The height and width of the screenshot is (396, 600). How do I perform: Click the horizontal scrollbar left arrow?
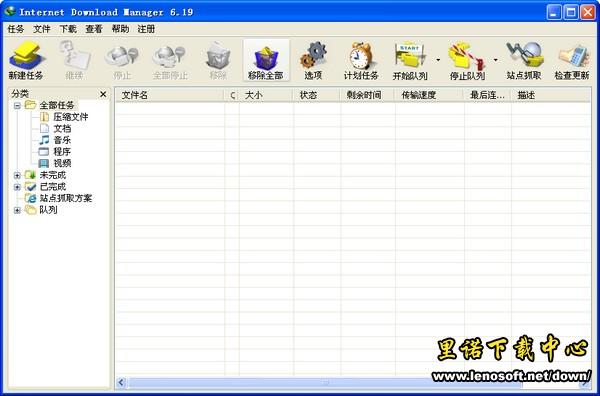pos(121,382)
